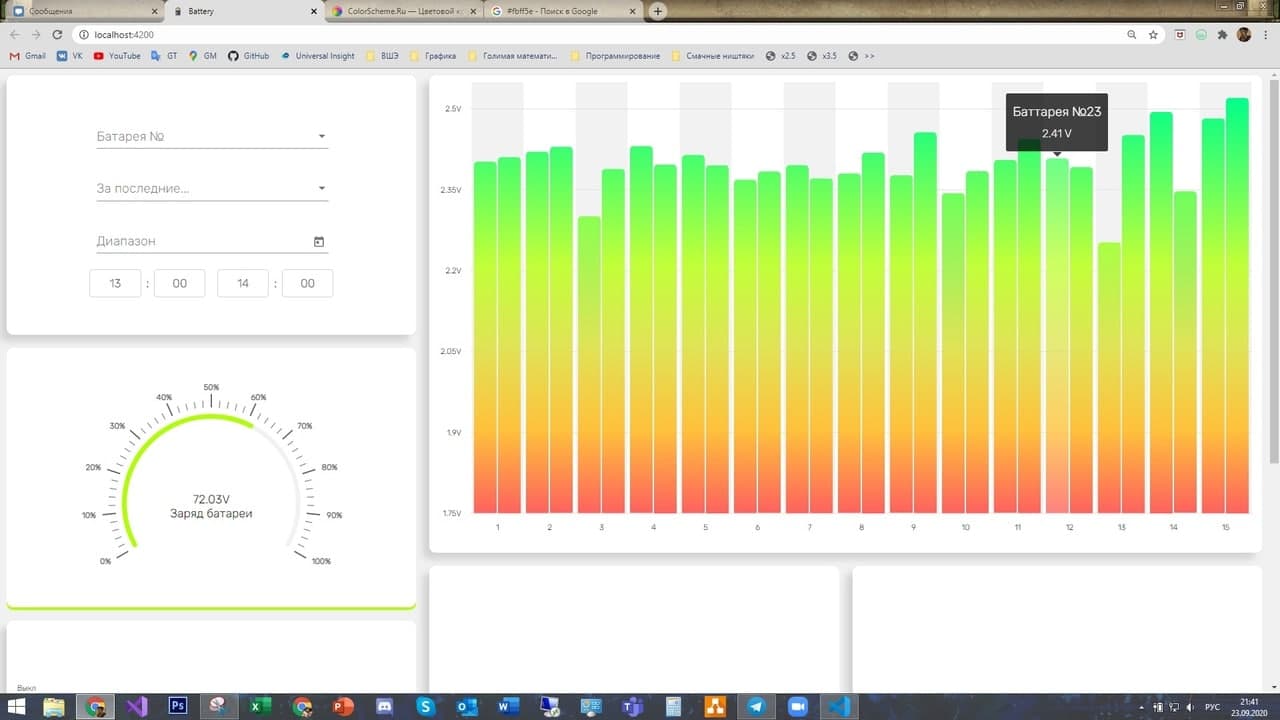This screenshot has height=720, width=1280.
Task: Open the Chrome extensions puzzle icon
Action: pos(1222,34)
